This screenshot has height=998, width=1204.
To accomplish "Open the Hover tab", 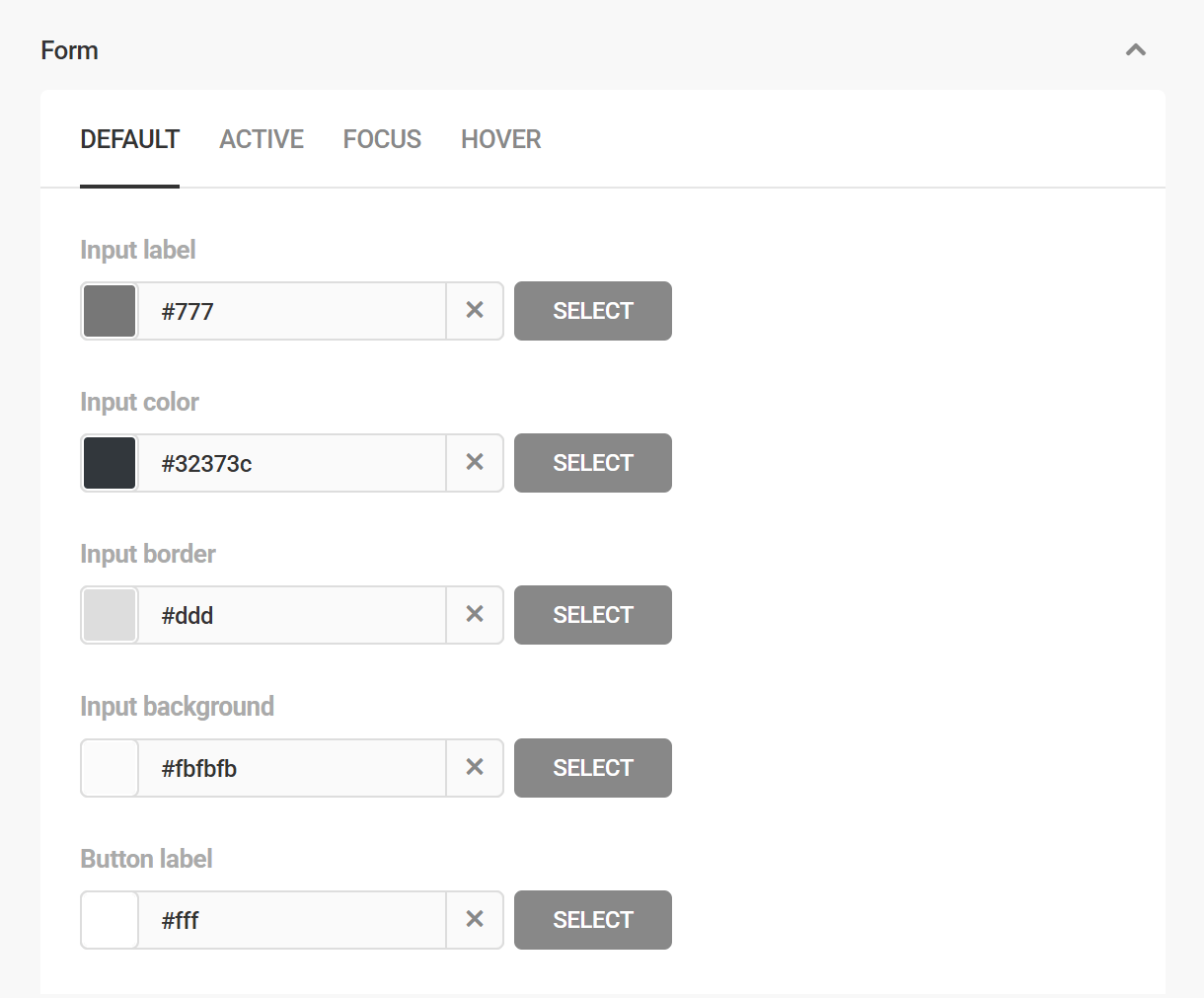I will coord(501,139).
